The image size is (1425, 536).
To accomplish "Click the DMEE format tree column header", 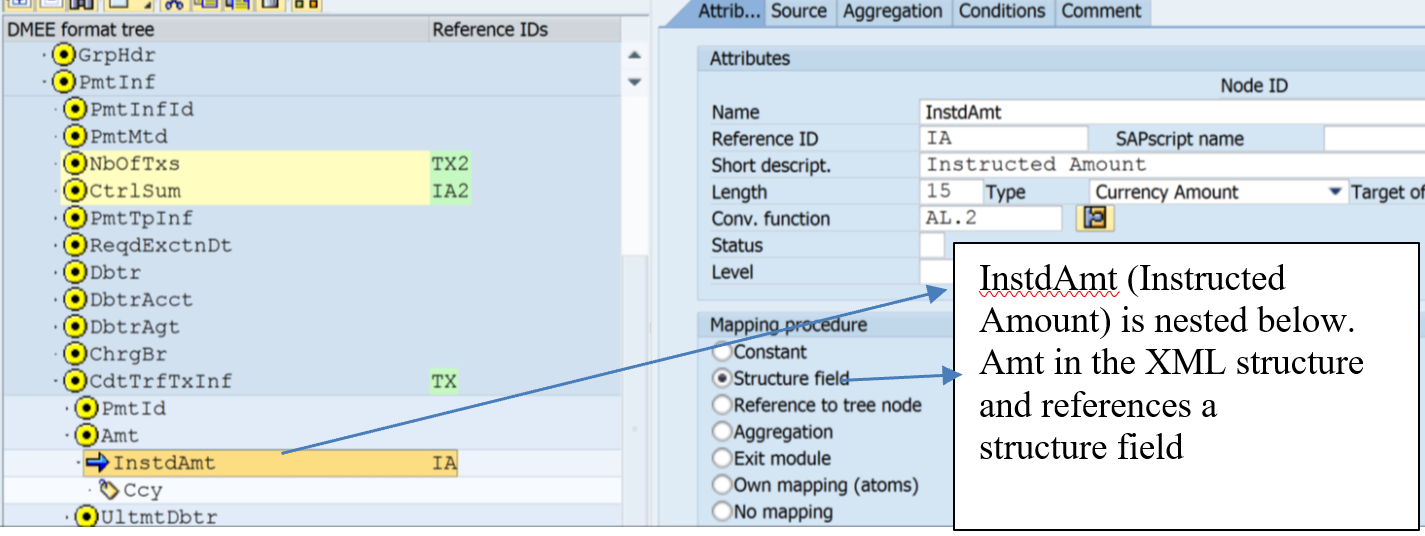I will 214,30.
